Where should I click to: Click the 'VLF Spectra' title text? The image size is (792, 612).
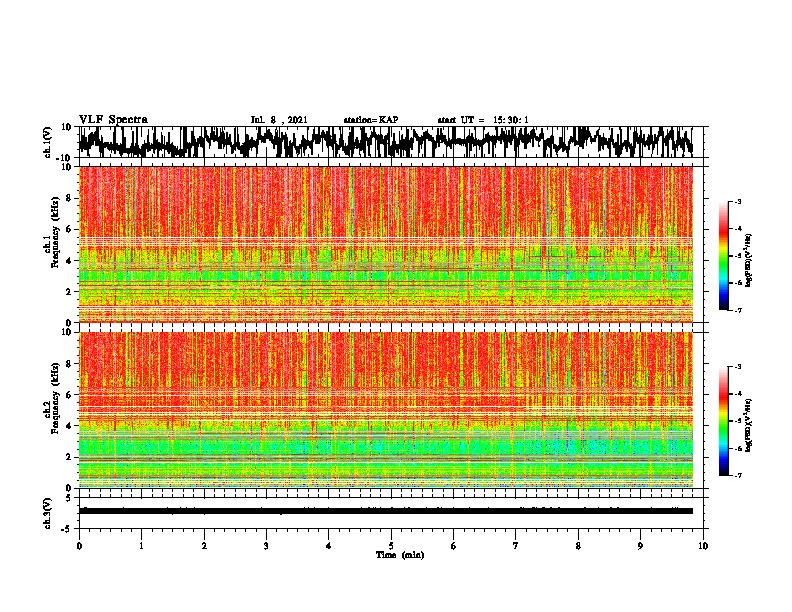(113, 120)
